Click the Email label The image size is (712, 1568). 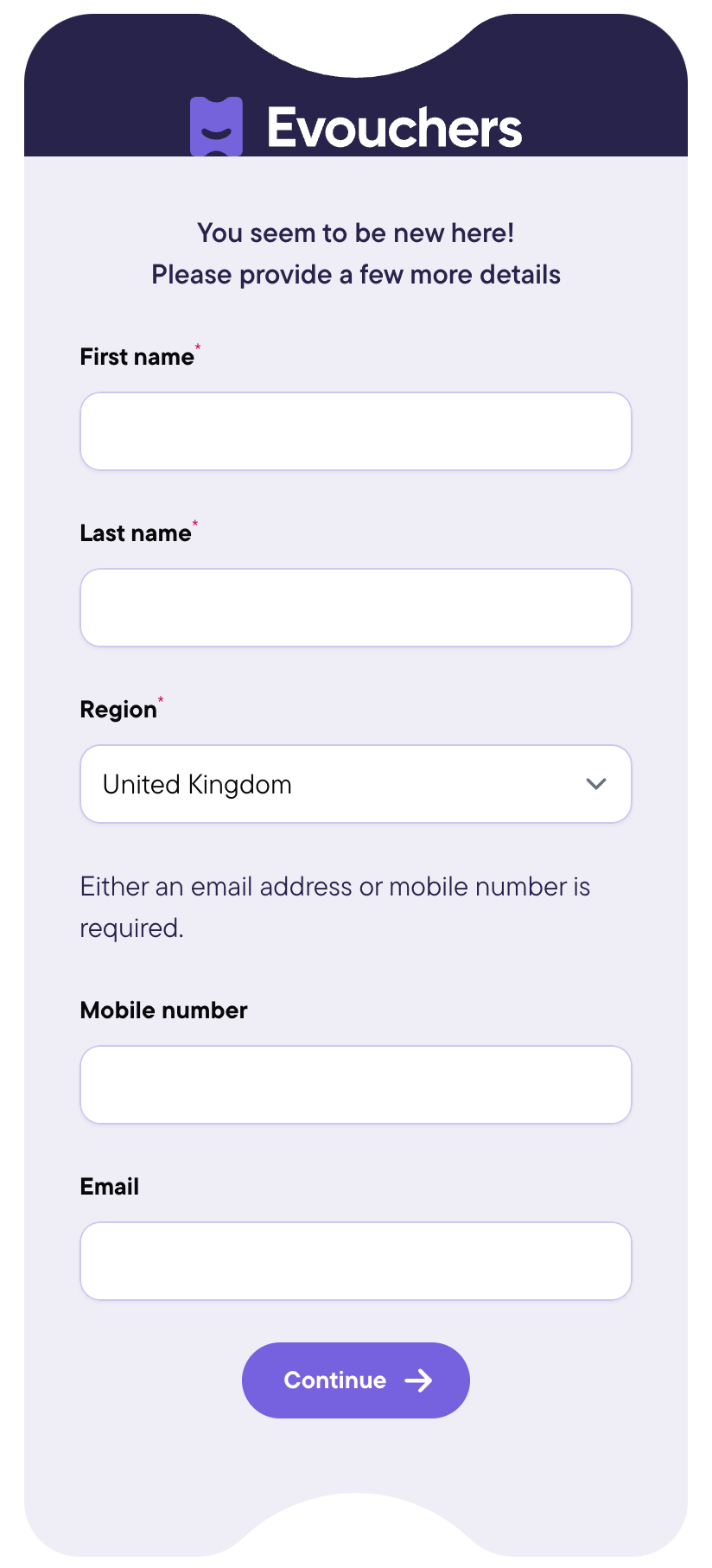point(110,1187)
